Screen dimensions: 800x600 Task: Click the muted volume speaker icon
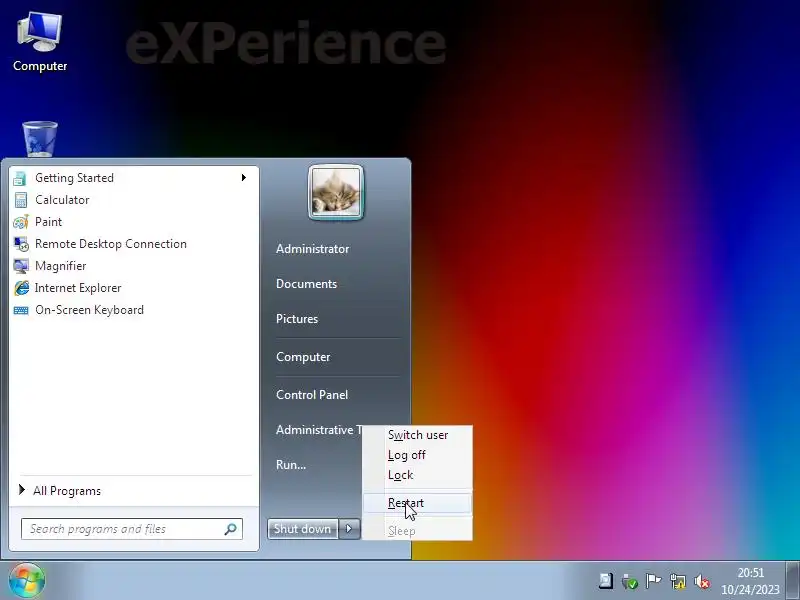coord(702,581)
